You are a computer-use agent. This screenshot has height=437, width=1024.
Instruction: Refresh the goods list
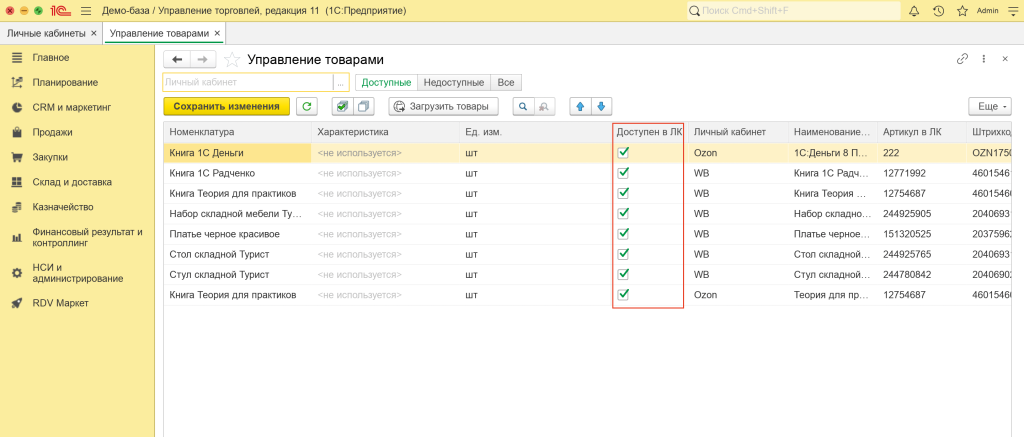(307, 106)
